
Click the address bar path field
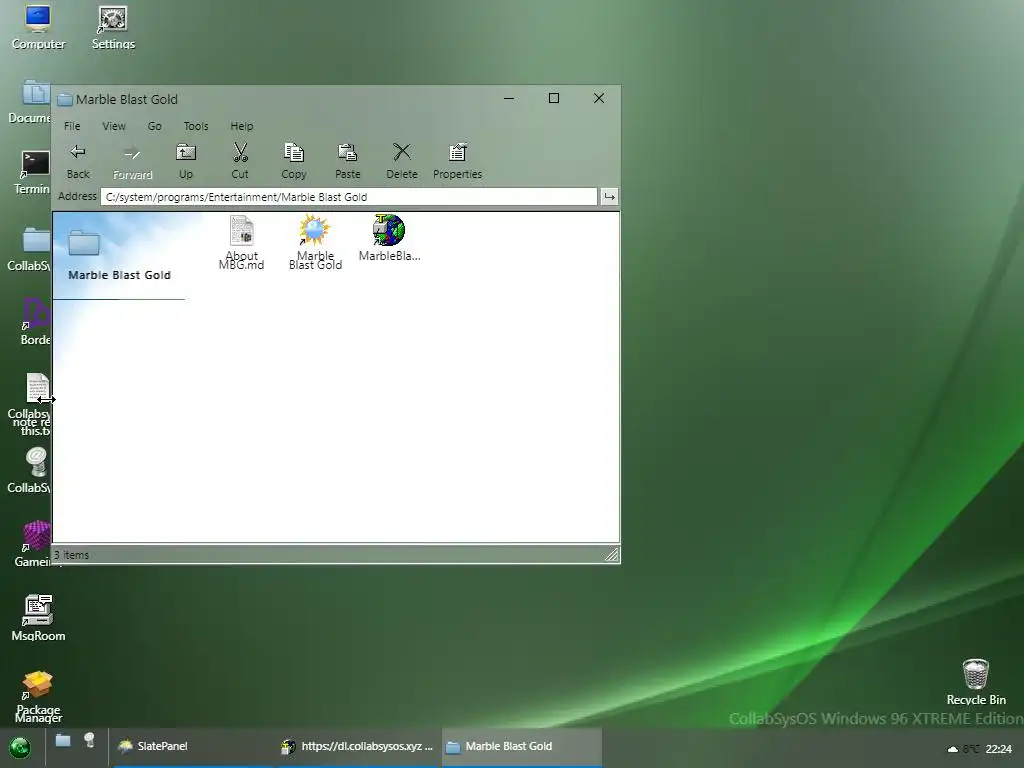[349, 197]
